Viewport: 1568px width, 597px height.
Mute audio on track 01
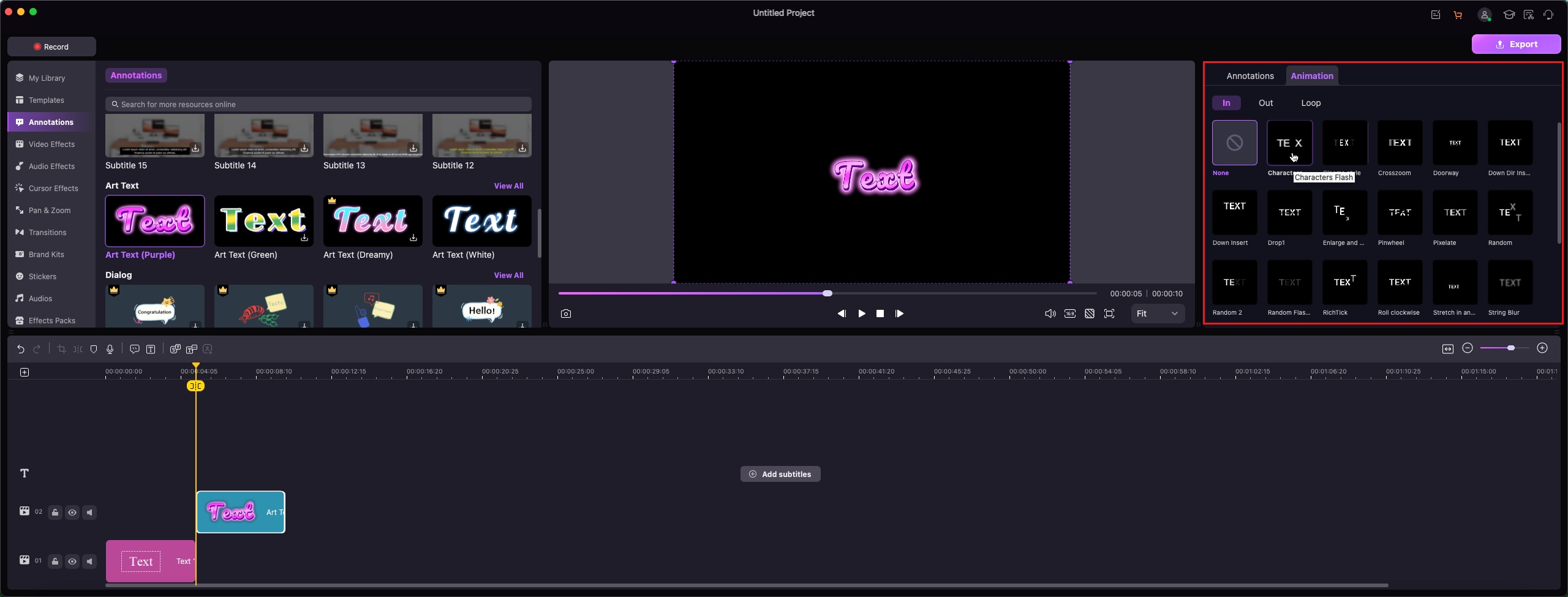pos(90,561)
